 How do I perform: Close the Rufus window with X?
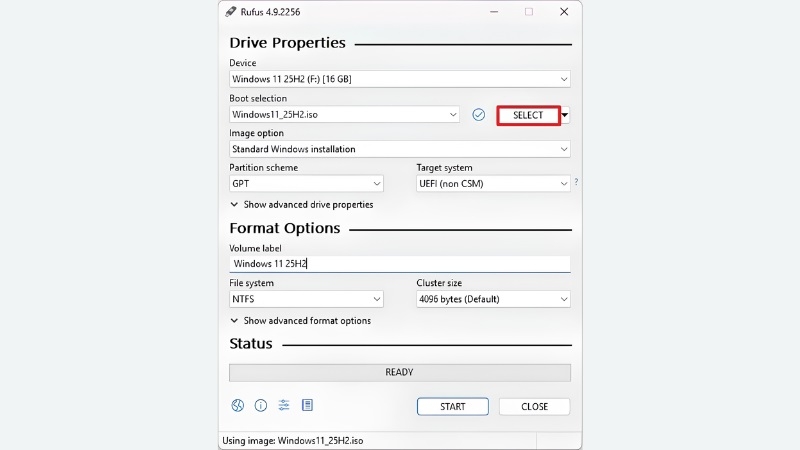click(x=564, y=12)
